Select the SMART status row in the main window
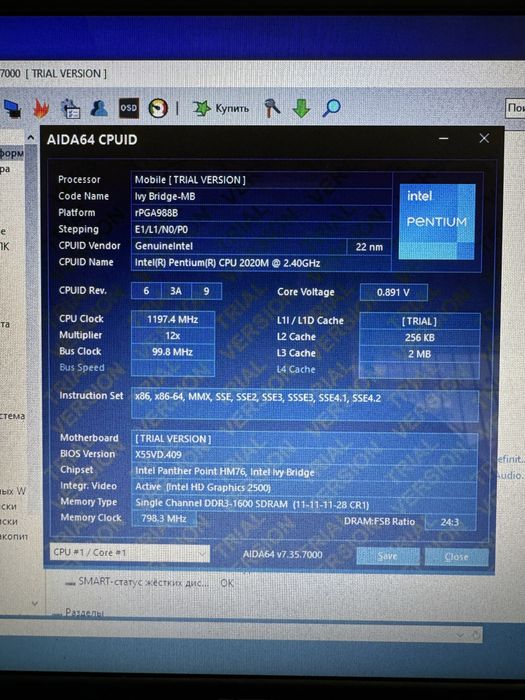The height and width of the screenshot is (700, 525). [x=150, y=583]
